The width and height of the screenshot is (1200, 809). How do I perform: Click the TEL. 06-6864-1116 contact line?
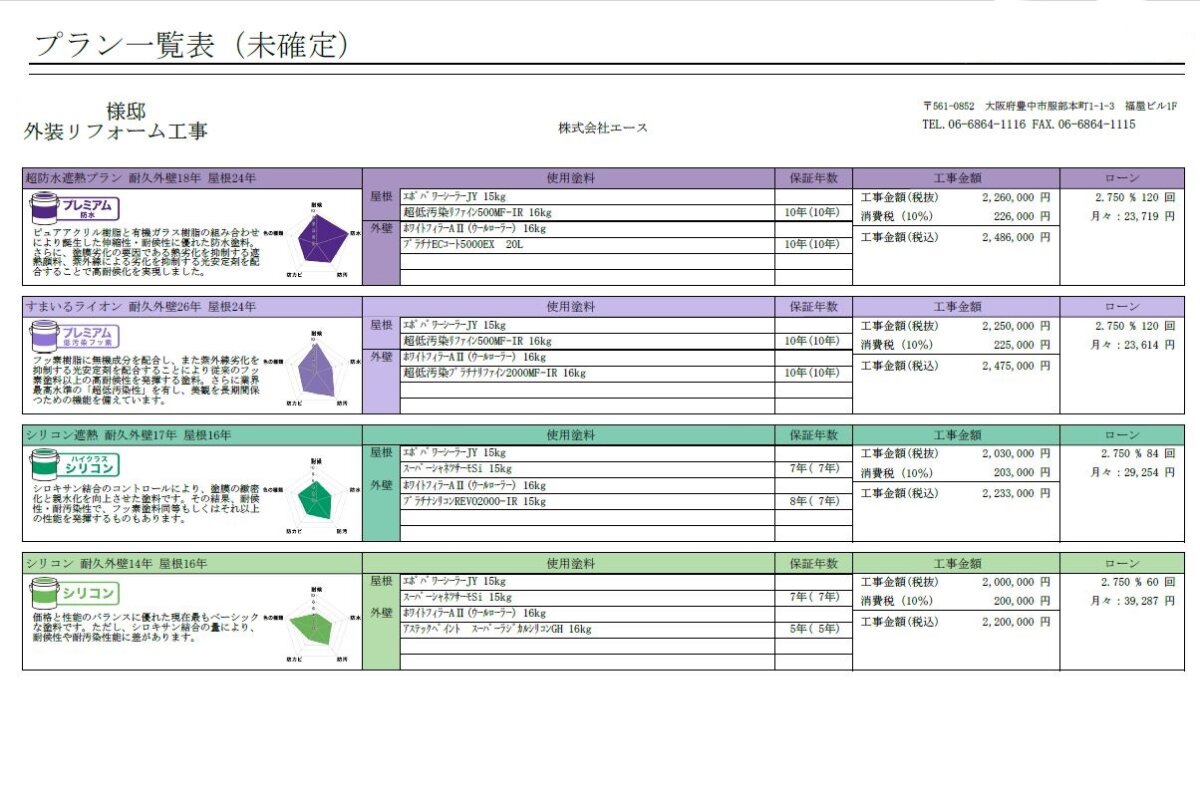pyautogui.click(x=1028, y=124)
